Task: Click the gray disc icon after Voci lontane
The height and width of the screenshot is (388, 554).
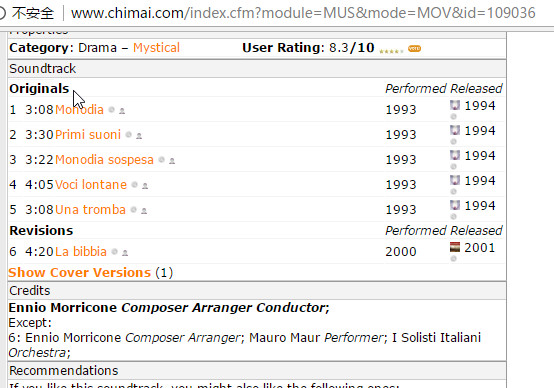Action: click(134, 184)
